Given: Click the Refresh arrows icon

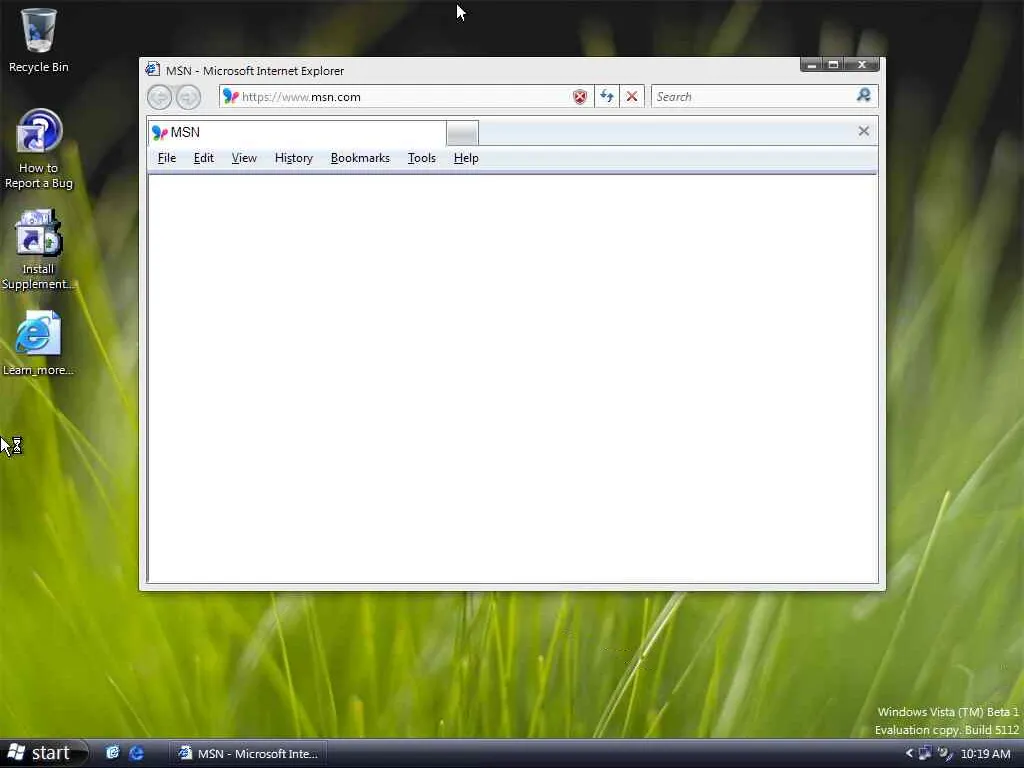Looking at the screenshot, I should [607, 97].
